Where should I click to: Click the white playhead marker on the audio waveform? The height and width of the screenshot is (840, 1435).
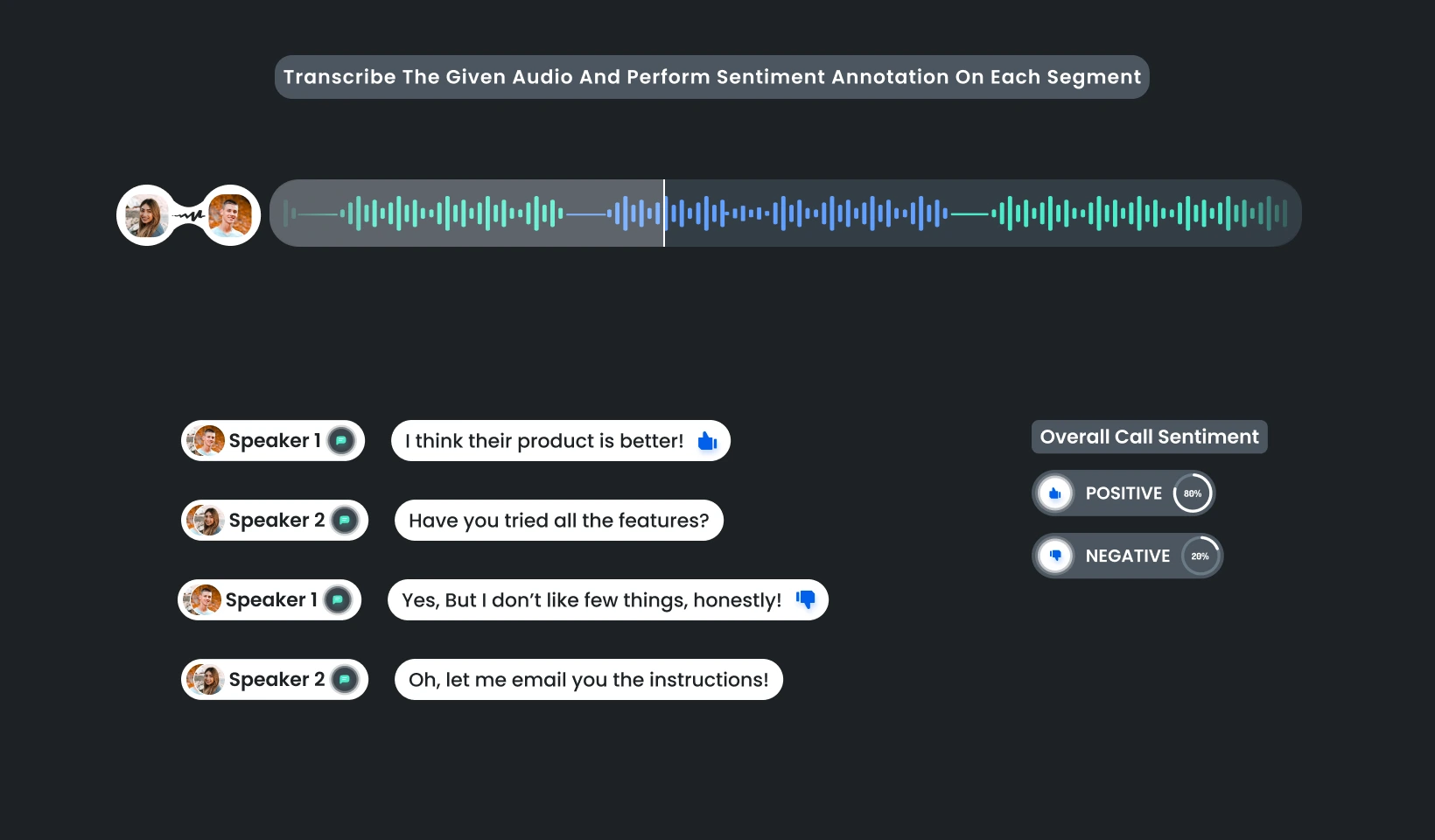(664, 213)
